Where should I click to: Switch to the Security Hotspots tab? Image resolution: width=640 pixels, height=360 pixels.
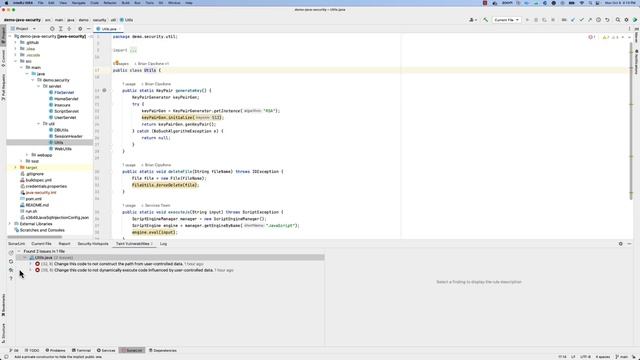click(x=93, y=244)
